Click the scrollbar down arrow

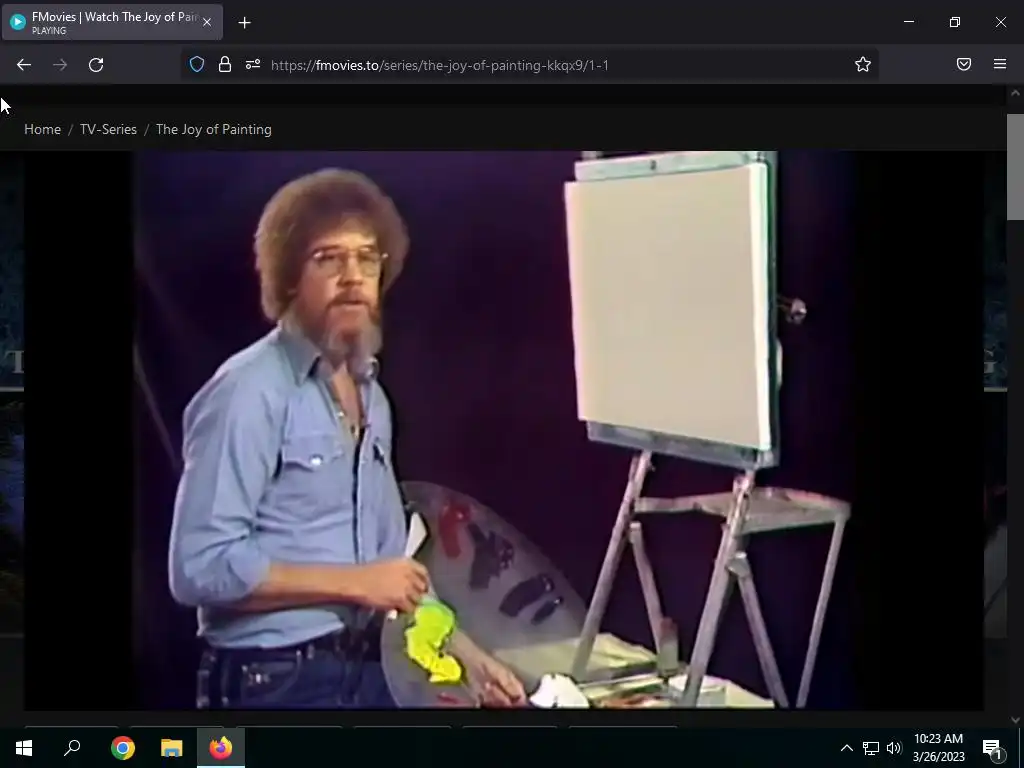[1015, 720]
